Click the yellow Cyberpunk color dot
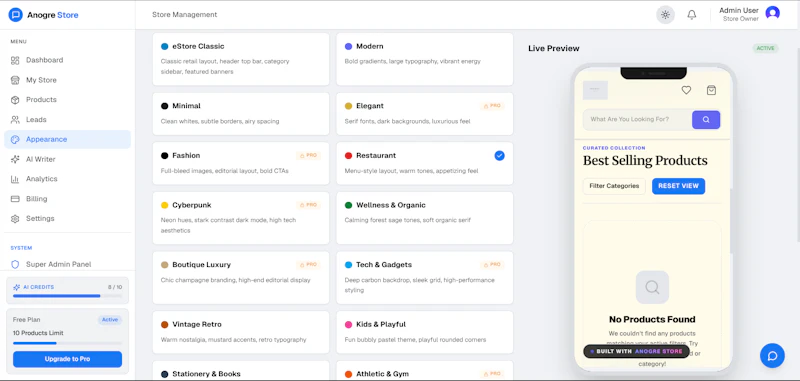The height and width of the screenshot is (381, 800). 164,205
